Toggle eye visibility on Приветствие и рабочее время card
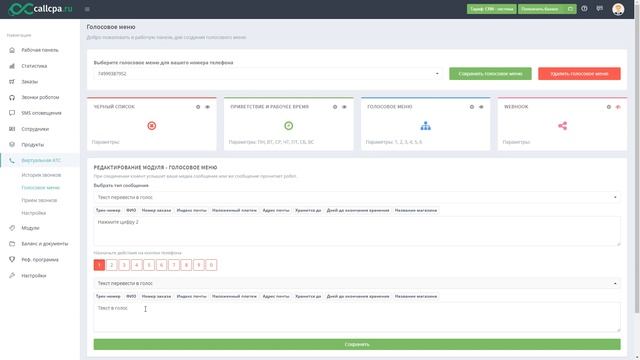The image size is (640, 360). 344,107
